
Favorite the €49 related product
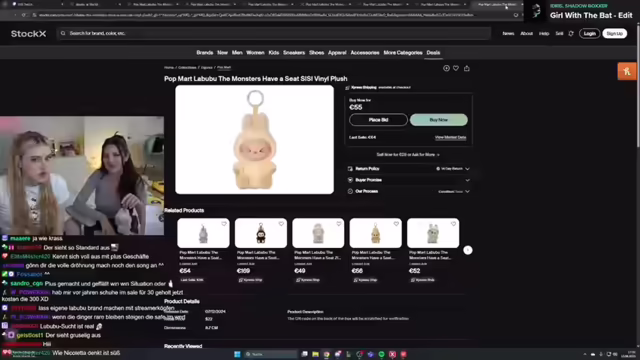click(x=339, y=224)
